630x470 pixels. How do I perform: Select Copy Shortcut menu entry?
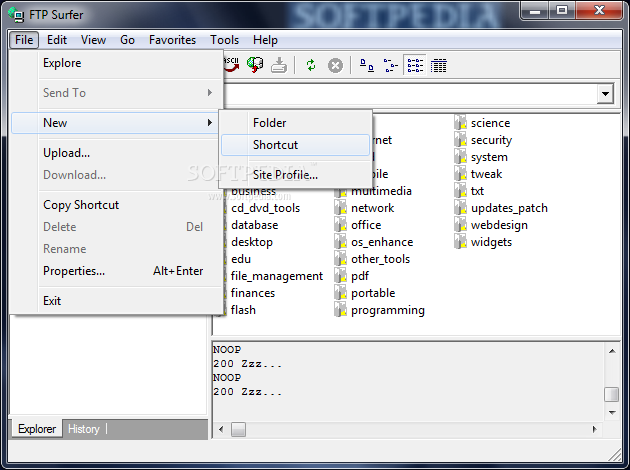click(x=117, y=205)
